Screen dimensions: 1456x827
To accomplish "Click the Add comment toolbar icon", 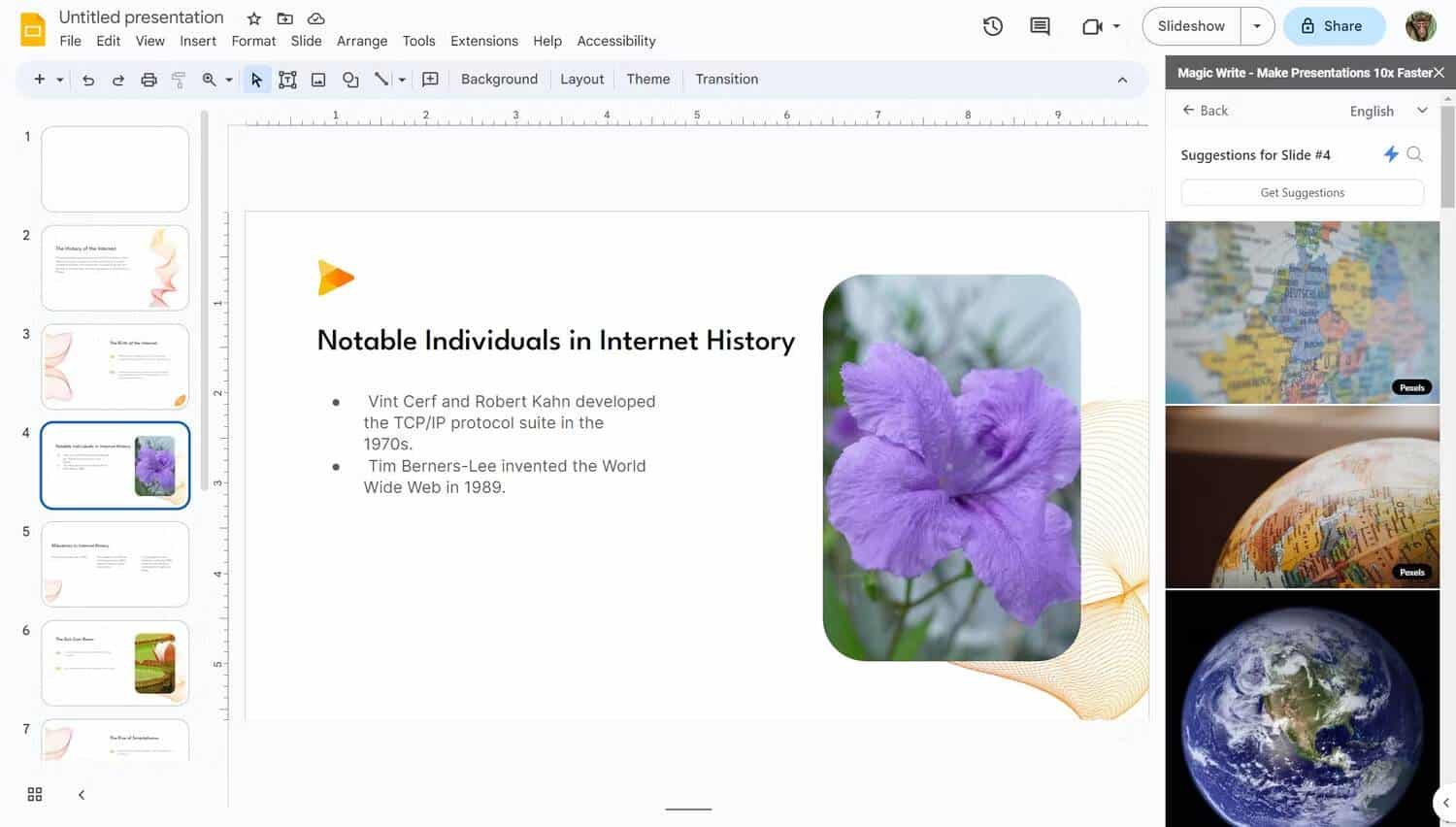I will 430,80.
